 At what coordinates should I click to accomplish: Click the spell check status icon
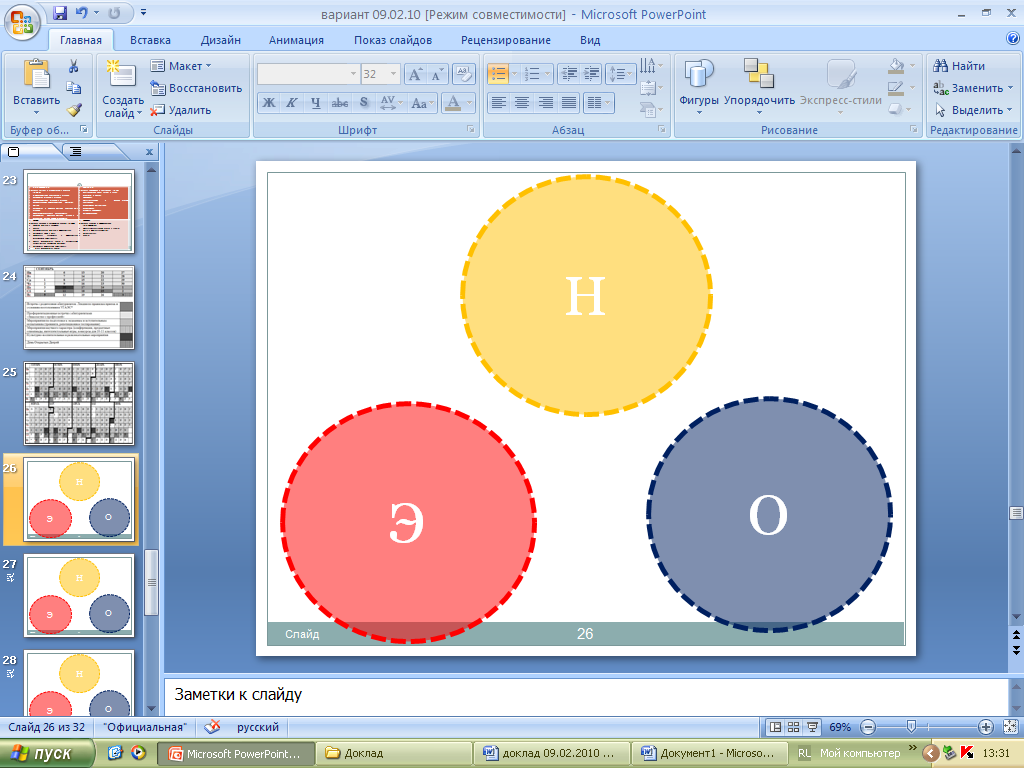pyautogui.click(x=212, y=727)
